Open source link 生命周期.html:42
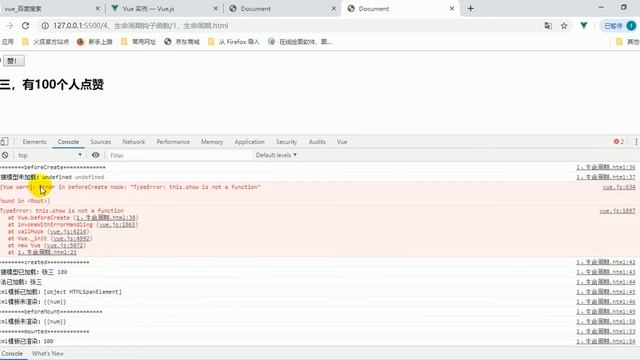The width and height of the screenshot is (640, 360). click(606, 262)
